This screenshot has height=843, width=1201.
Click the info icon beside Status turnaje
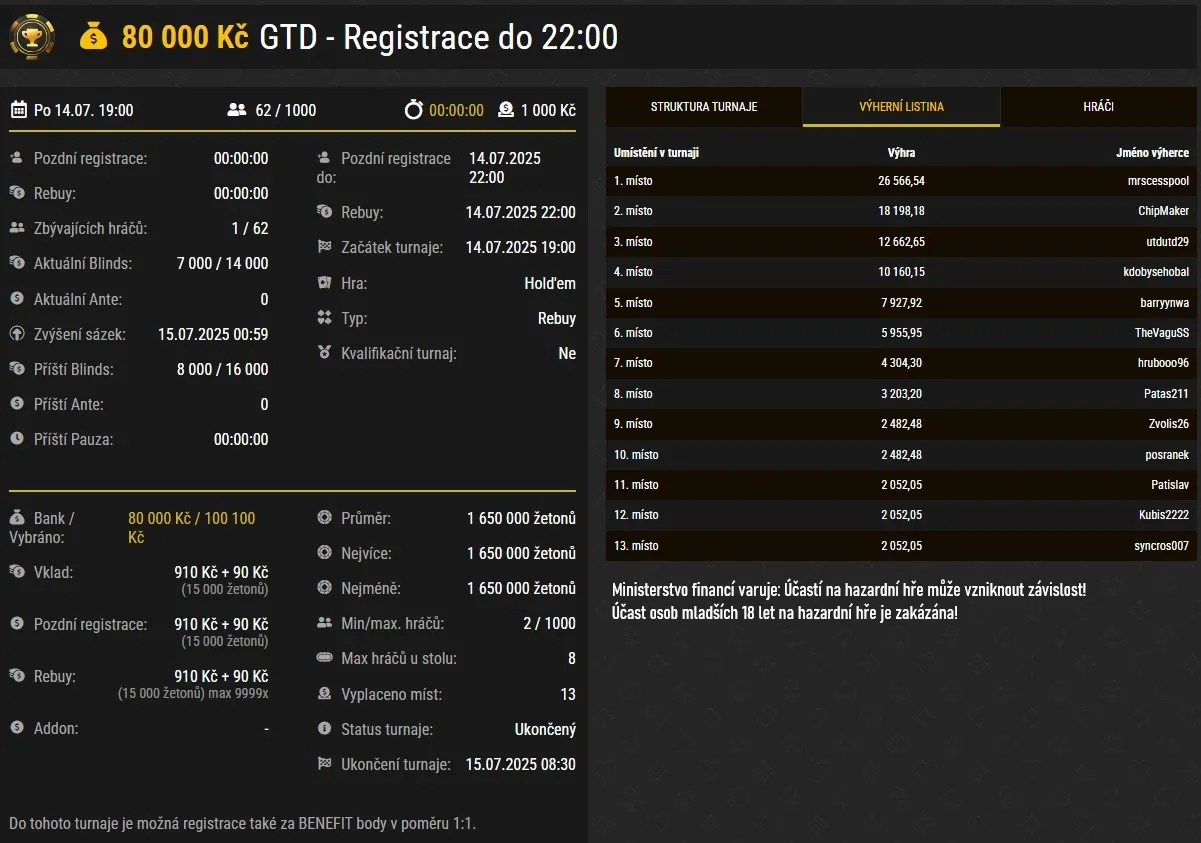point(324,729)
